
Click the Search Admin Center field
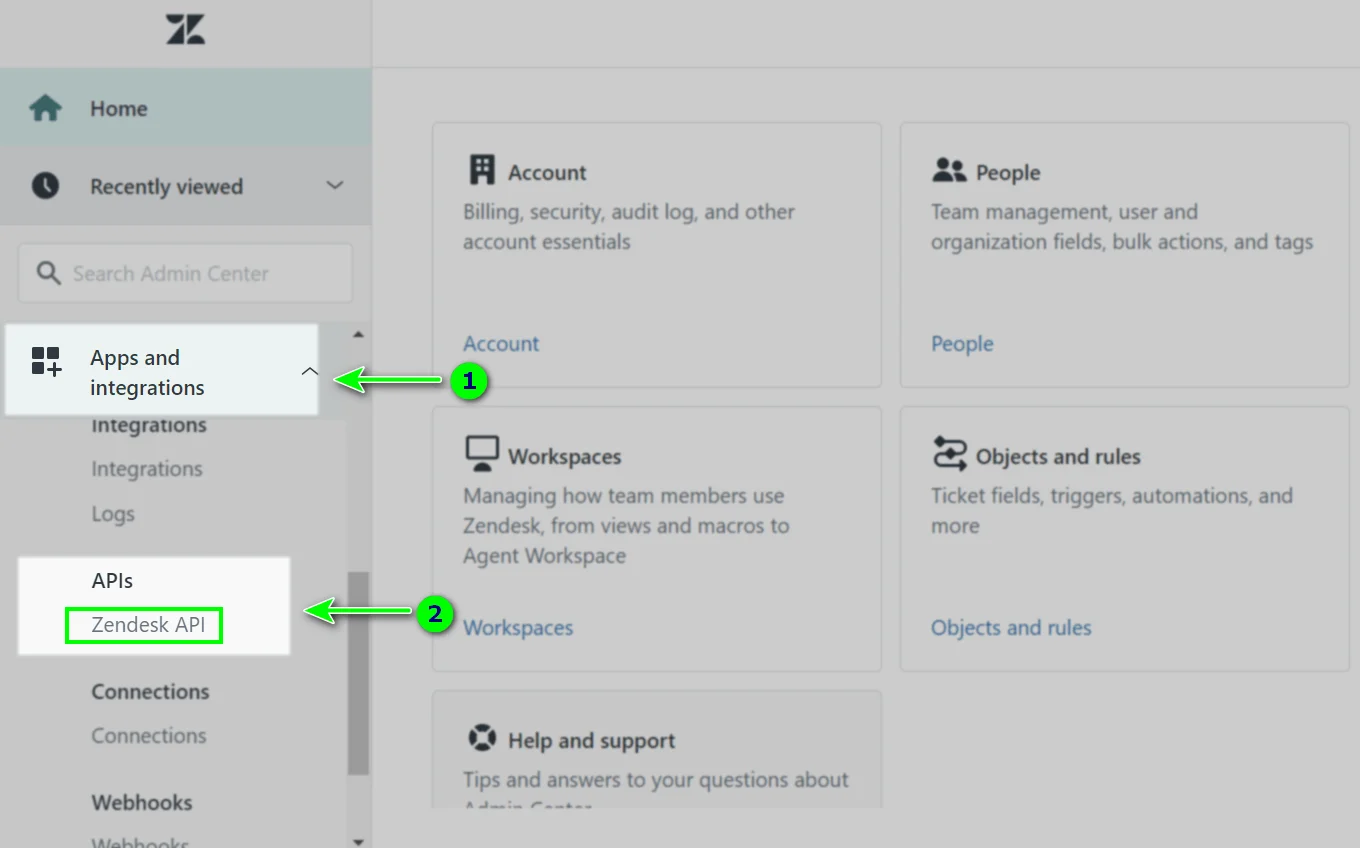pyautogui.click(x=185, y=272)
